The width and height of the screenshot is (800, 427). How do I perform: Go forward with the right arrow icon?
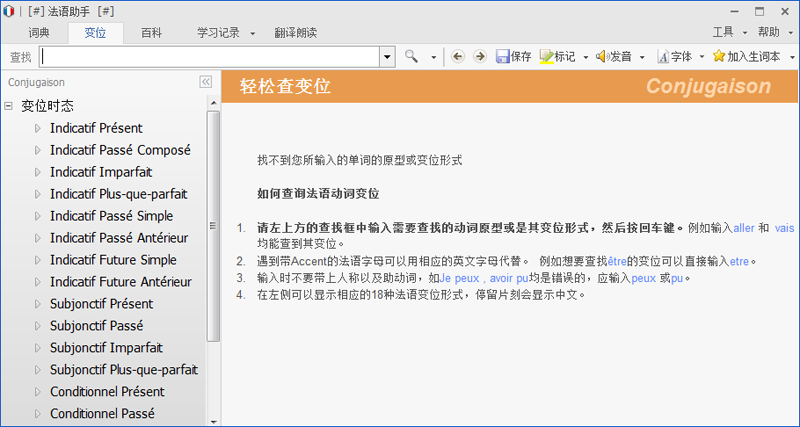[480, 57]
